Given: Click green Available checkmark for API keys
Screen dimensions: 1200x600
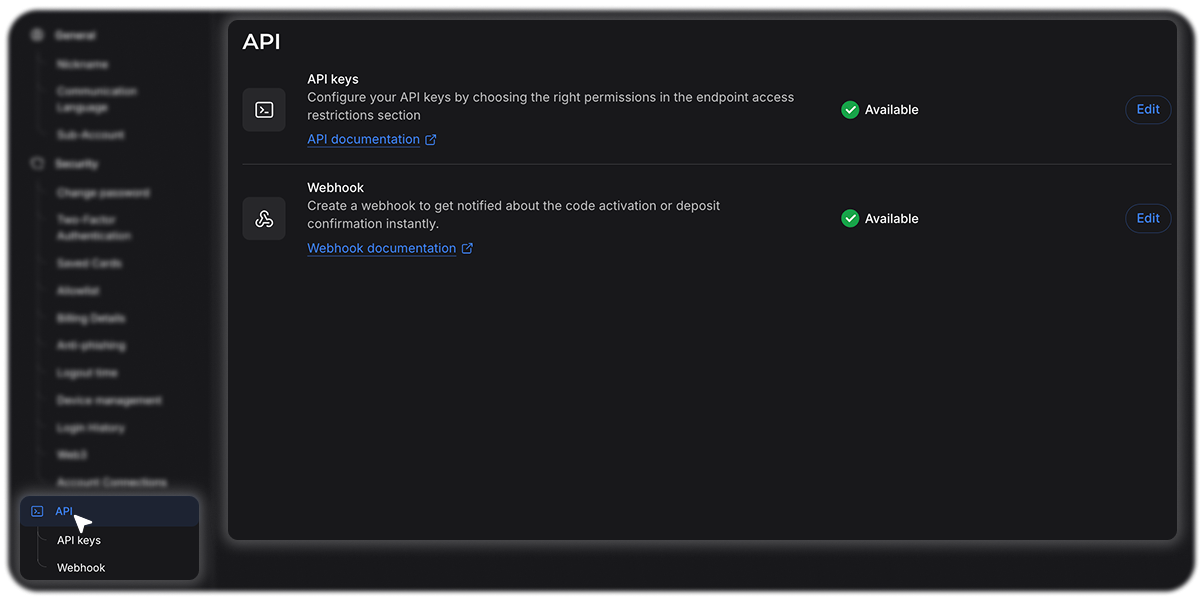Looking at the screenshot, I should 850,110.
